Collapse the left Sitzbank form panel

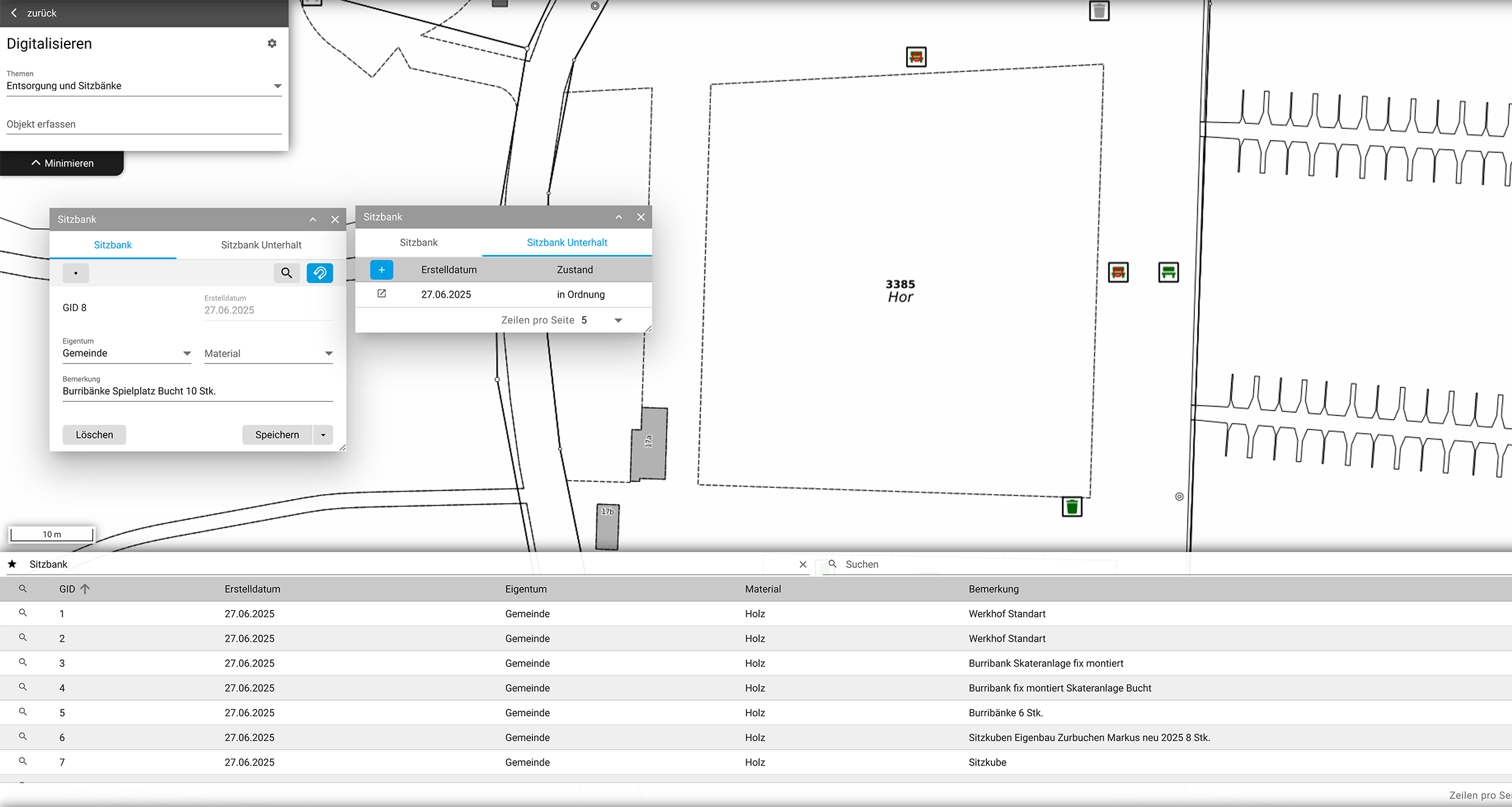(313, 220)
